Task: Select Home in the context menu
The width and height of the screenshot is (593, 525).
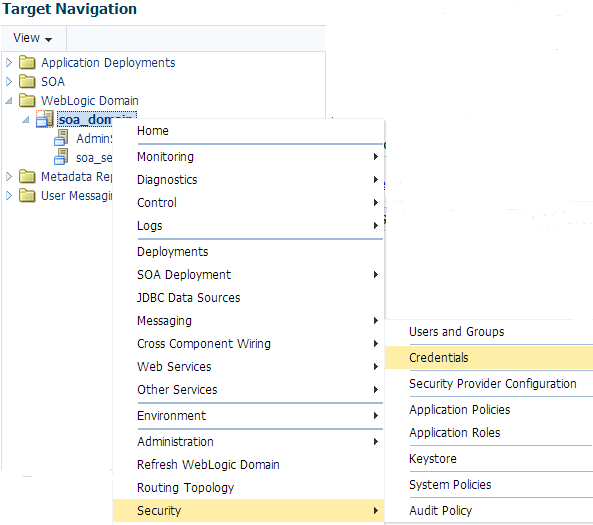Action: (248, 131)
